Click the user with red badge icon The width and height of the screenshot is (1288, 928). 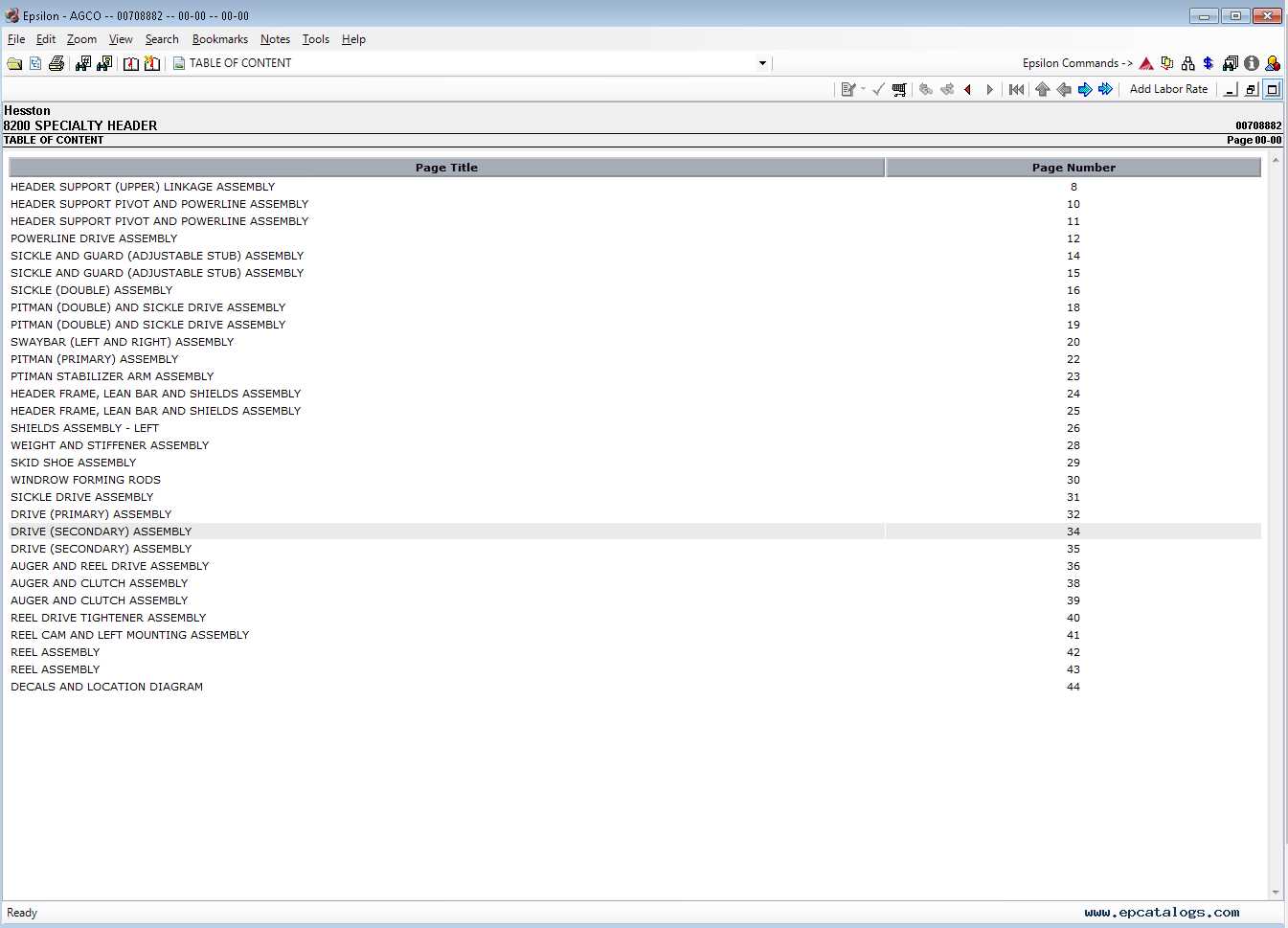1273,63
